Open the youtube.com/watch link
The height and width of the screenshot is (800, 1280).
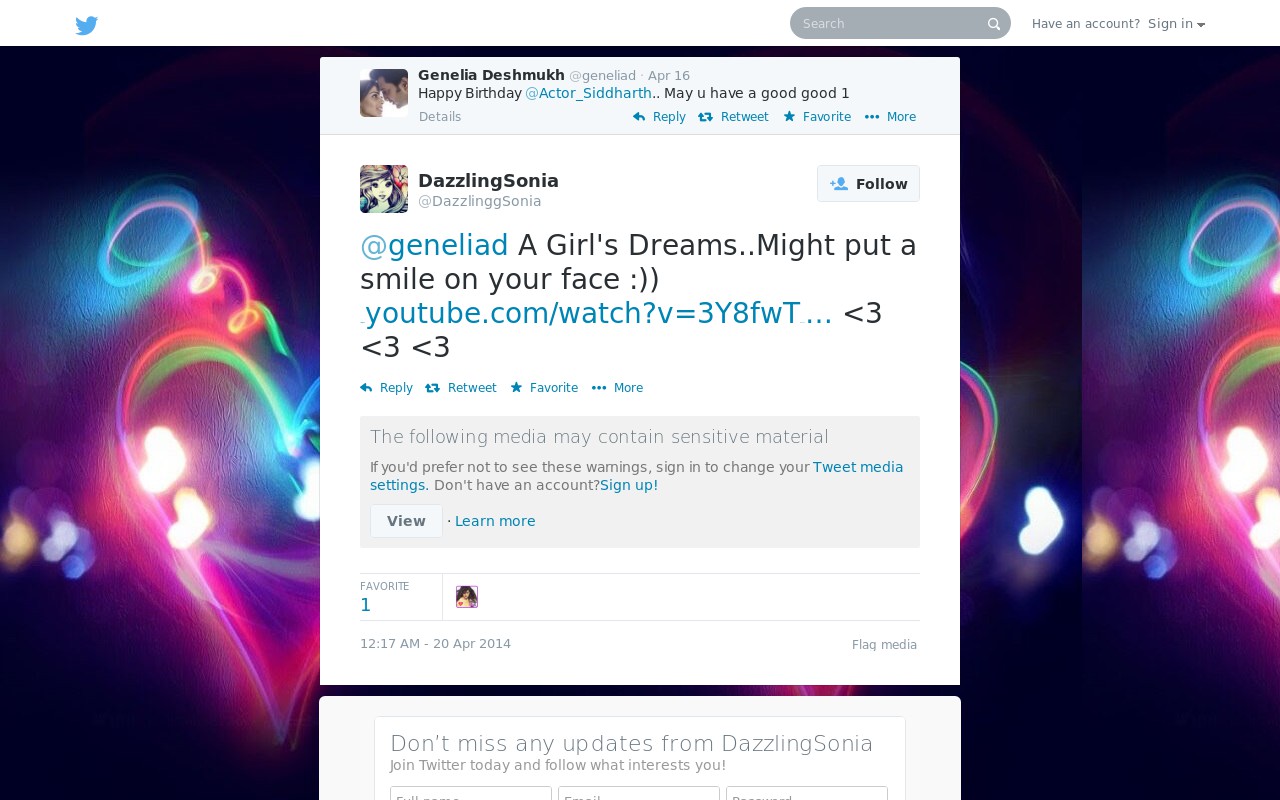pos(598,313)
